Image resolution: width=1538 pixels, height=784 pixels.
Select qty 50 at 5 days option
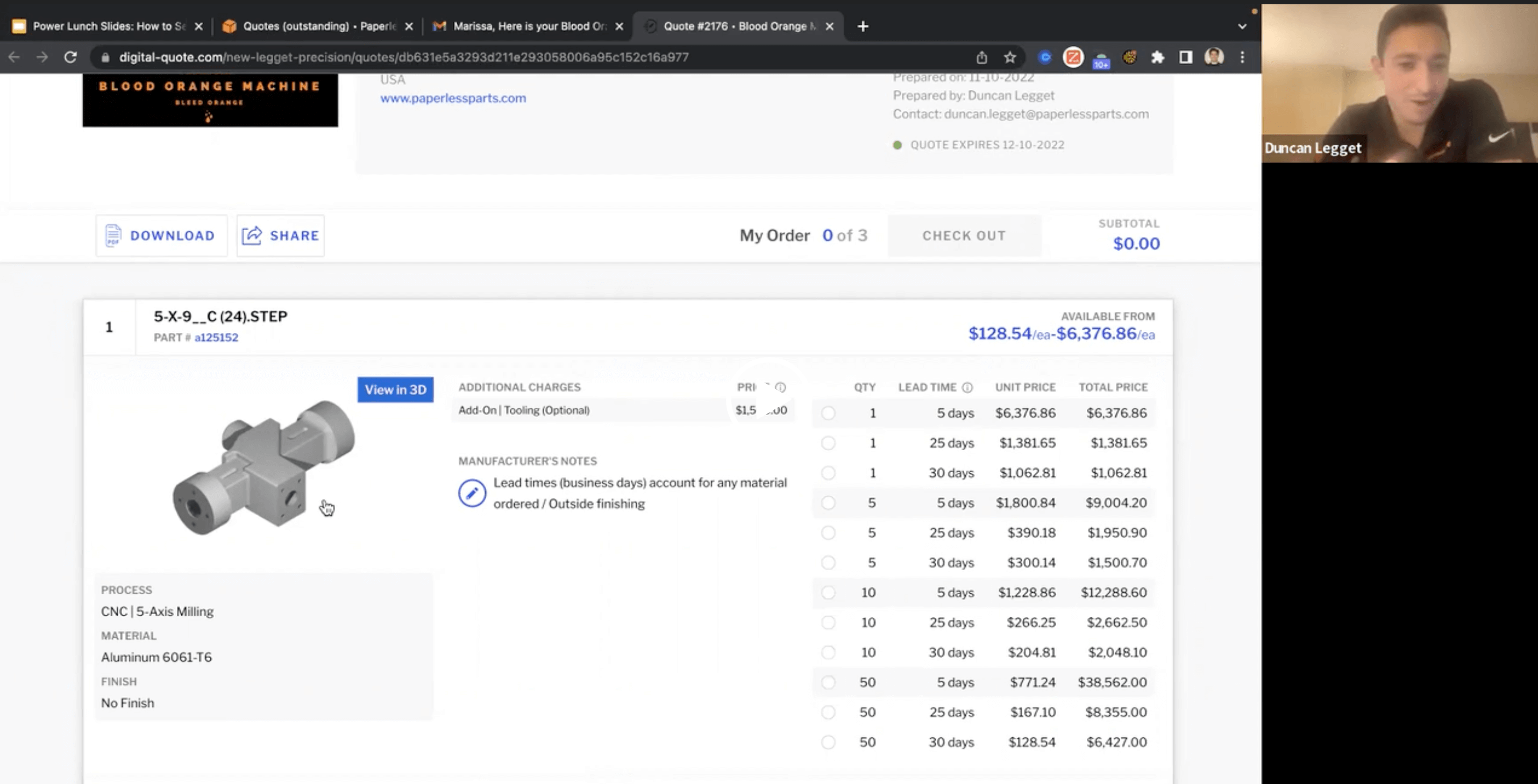pos(828,682)
